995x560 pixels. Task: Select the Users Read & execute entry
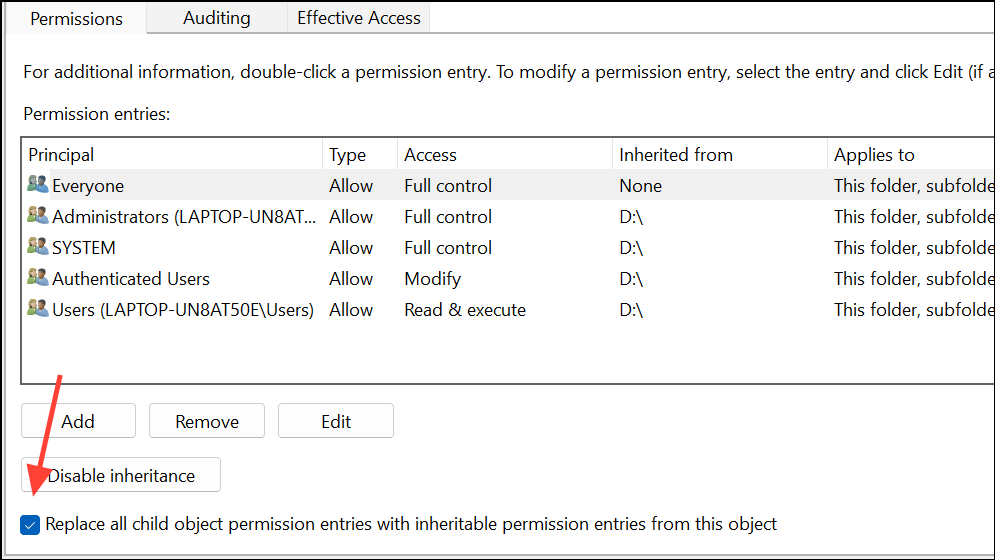click(x=464, y=309)
